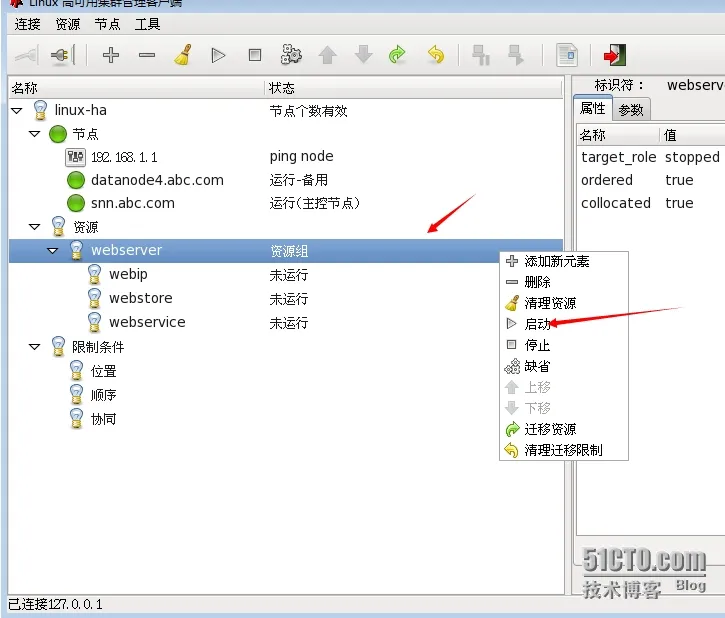Click the first standby node toolbar icon
Viewport: 725px width, 618px height.
[480, 55]
